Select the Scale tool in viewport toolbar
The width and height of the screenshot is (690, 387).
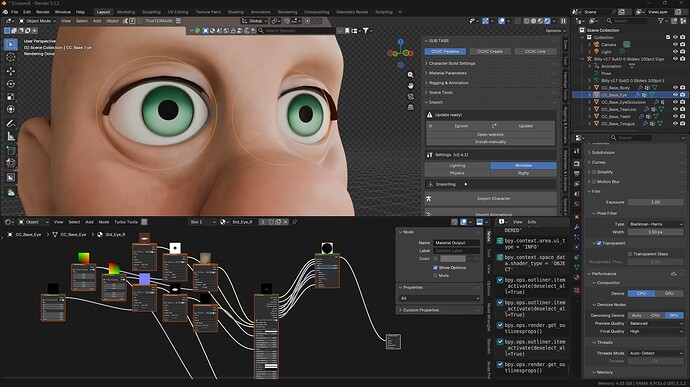click(x=11, y=96)
